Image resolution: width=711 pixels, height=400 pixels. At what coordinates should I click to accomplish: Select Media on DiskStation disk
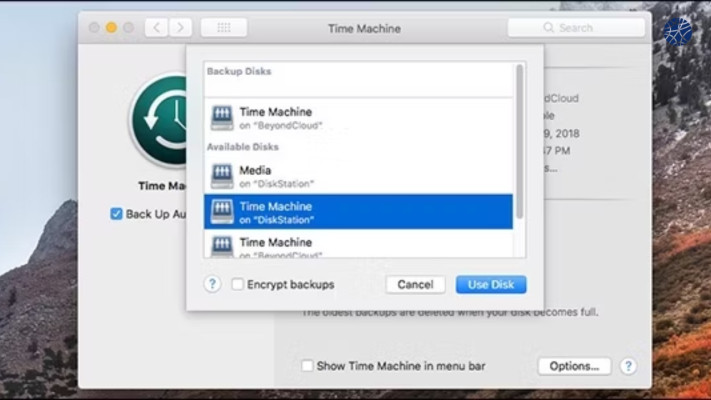(x=358, y=176)
